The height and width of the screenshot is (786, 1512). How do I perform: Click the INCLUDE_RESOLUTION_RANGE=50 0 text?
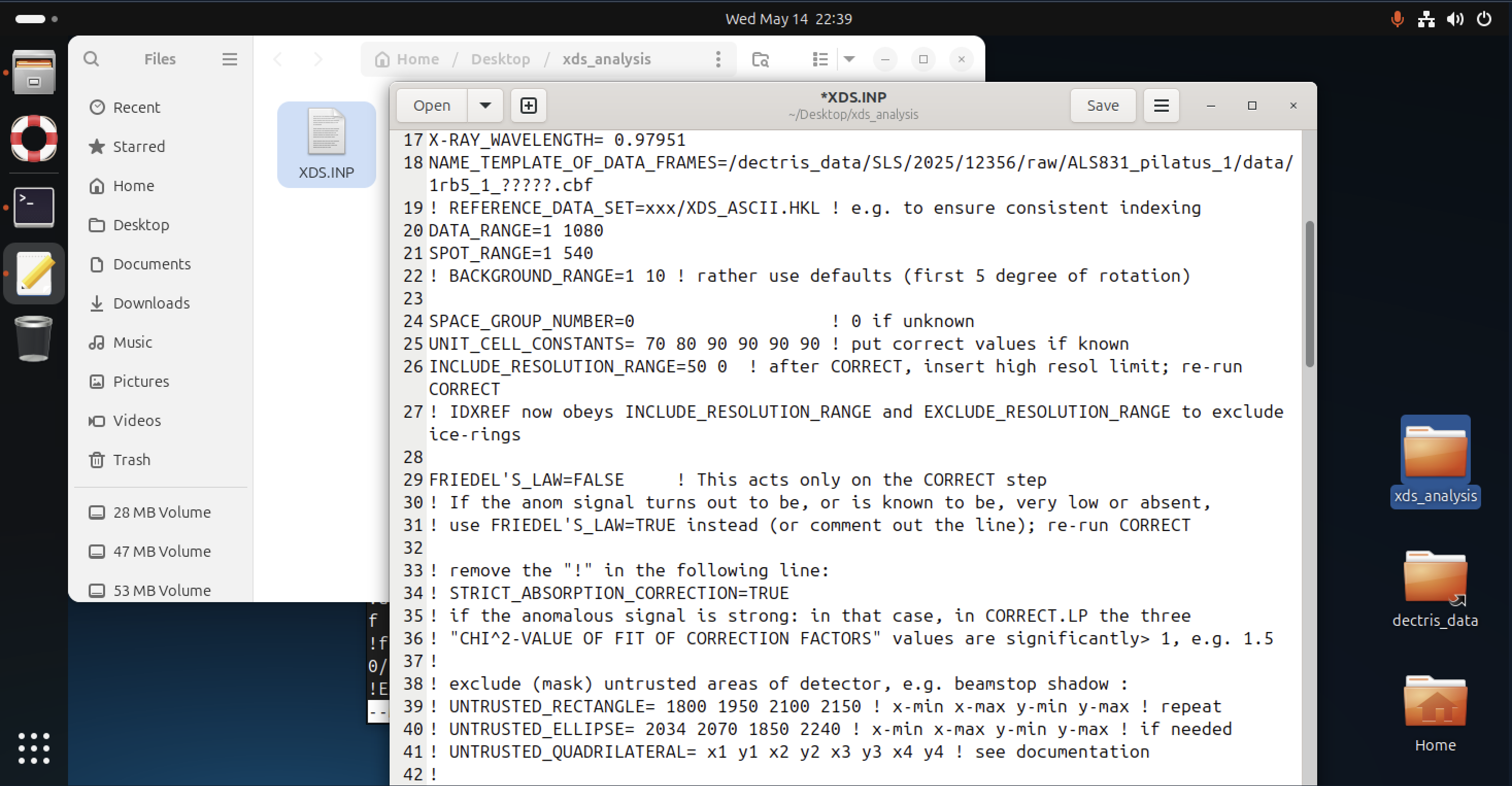point(578,366)
